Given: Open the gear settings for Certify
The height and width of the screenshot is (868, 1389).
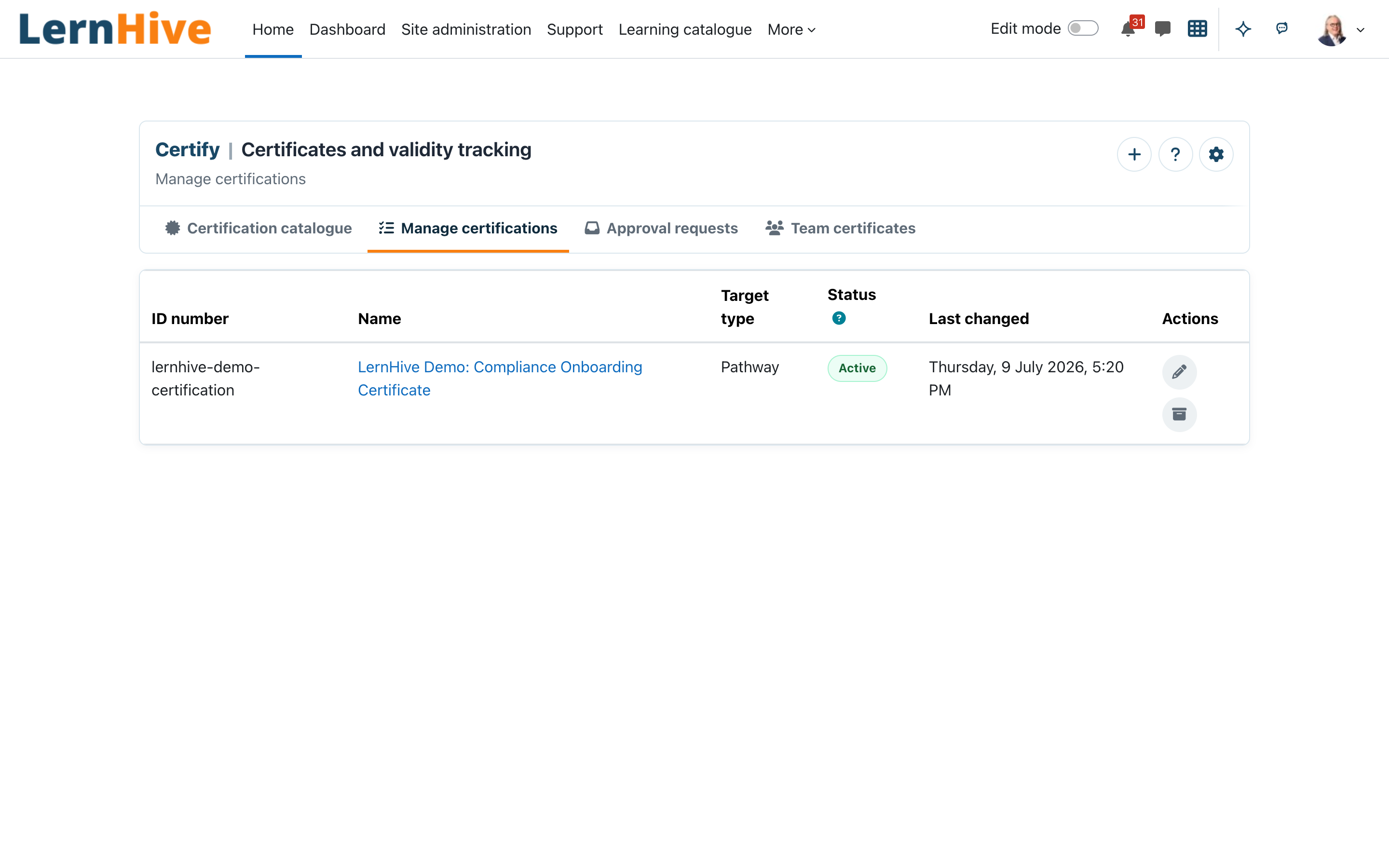Looking at the screenshot, I should coord(1216,154).
